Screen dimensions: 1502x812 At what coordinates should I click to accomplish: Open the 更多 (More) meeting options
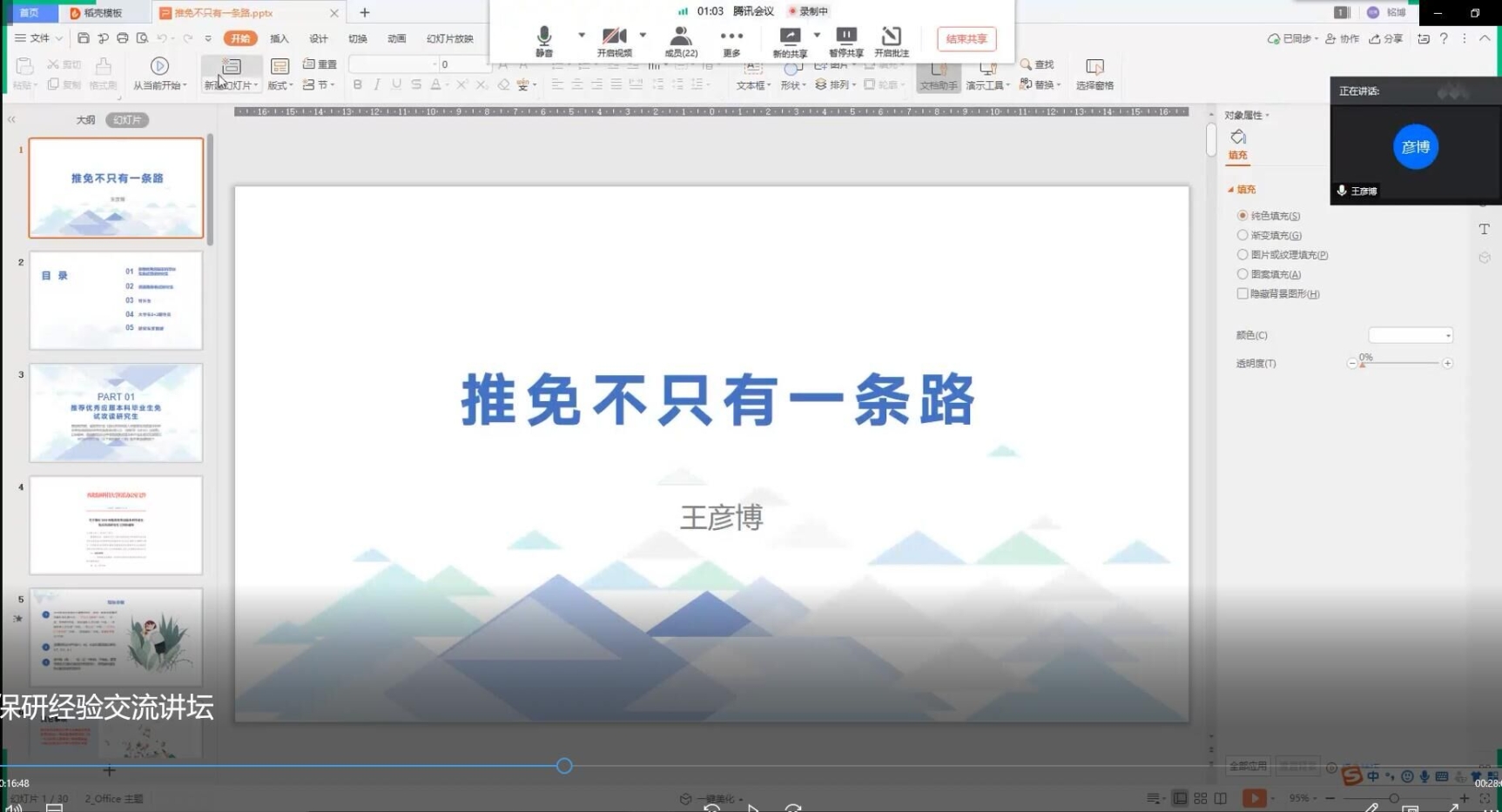[x=731, y=41]
